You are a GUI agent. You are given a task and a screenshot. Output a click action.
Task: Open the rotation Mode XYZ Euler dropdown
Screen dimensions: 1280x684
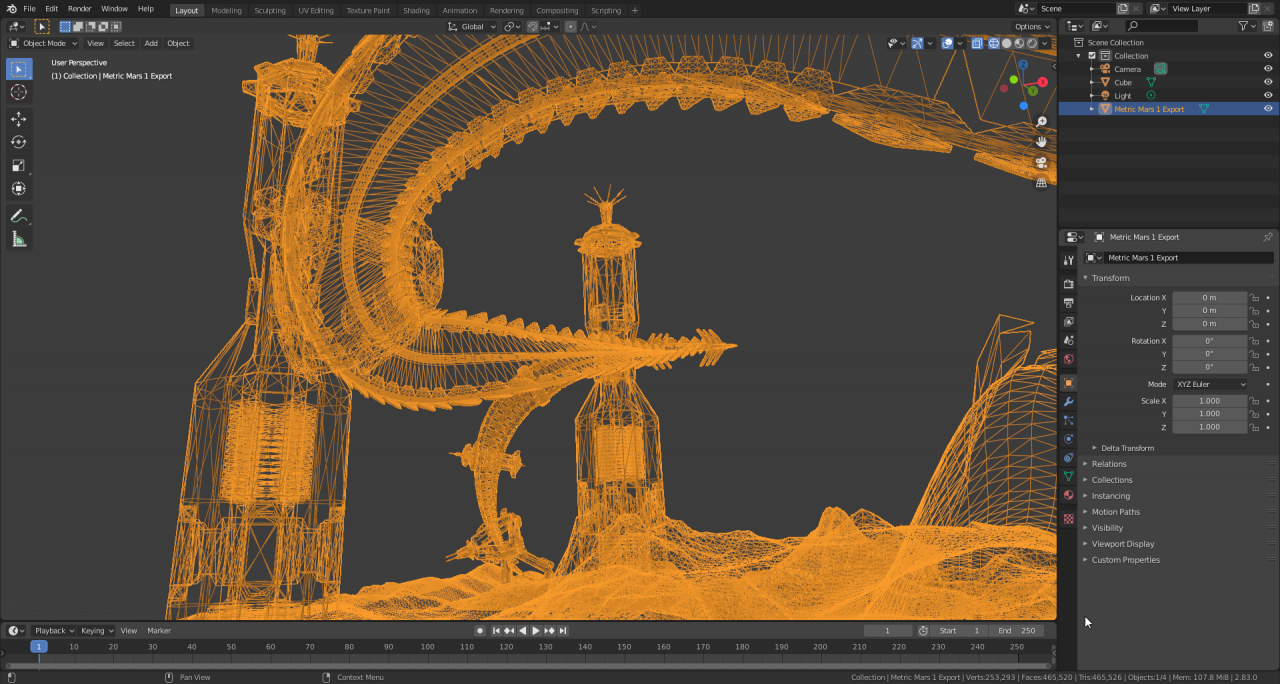(1210, 384)
